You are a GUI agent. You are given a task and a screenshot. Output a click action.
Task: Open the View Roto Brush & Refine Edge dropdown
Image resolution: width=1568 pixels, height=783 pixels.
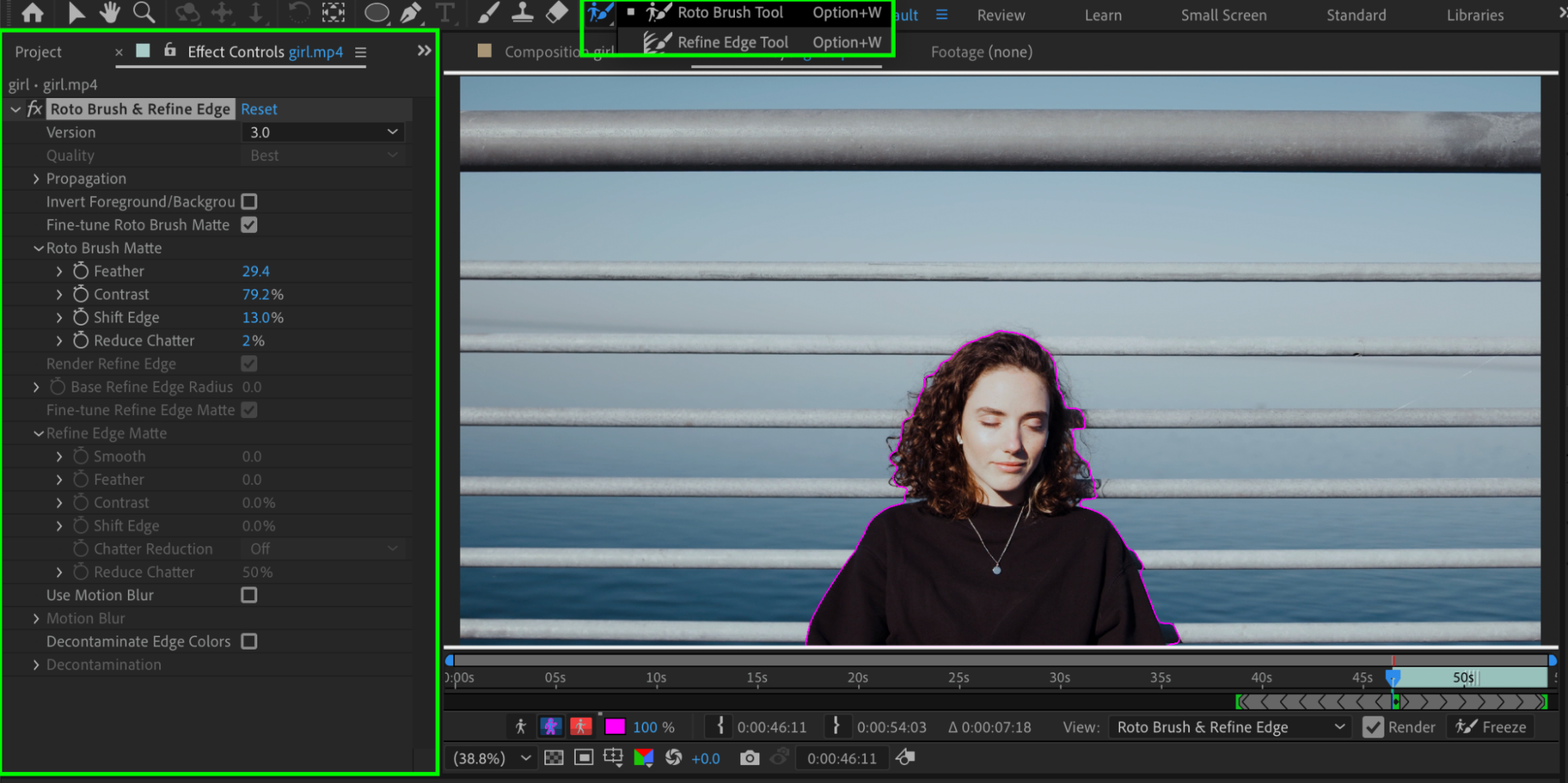(1229, 727)
